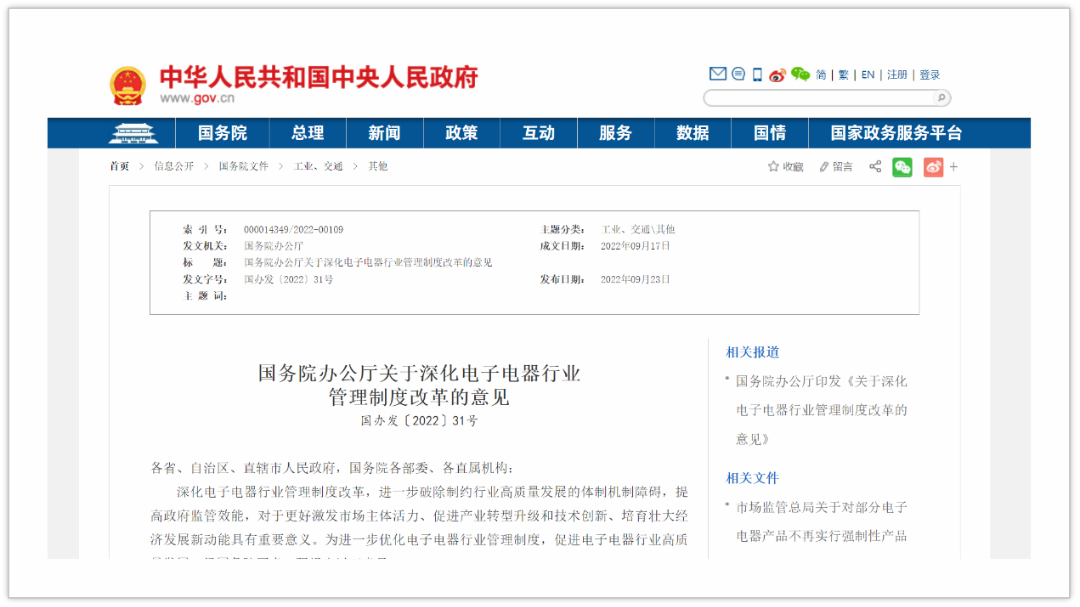Click the search magnifier in the search box
The image size is (1080, 607).
940,97
